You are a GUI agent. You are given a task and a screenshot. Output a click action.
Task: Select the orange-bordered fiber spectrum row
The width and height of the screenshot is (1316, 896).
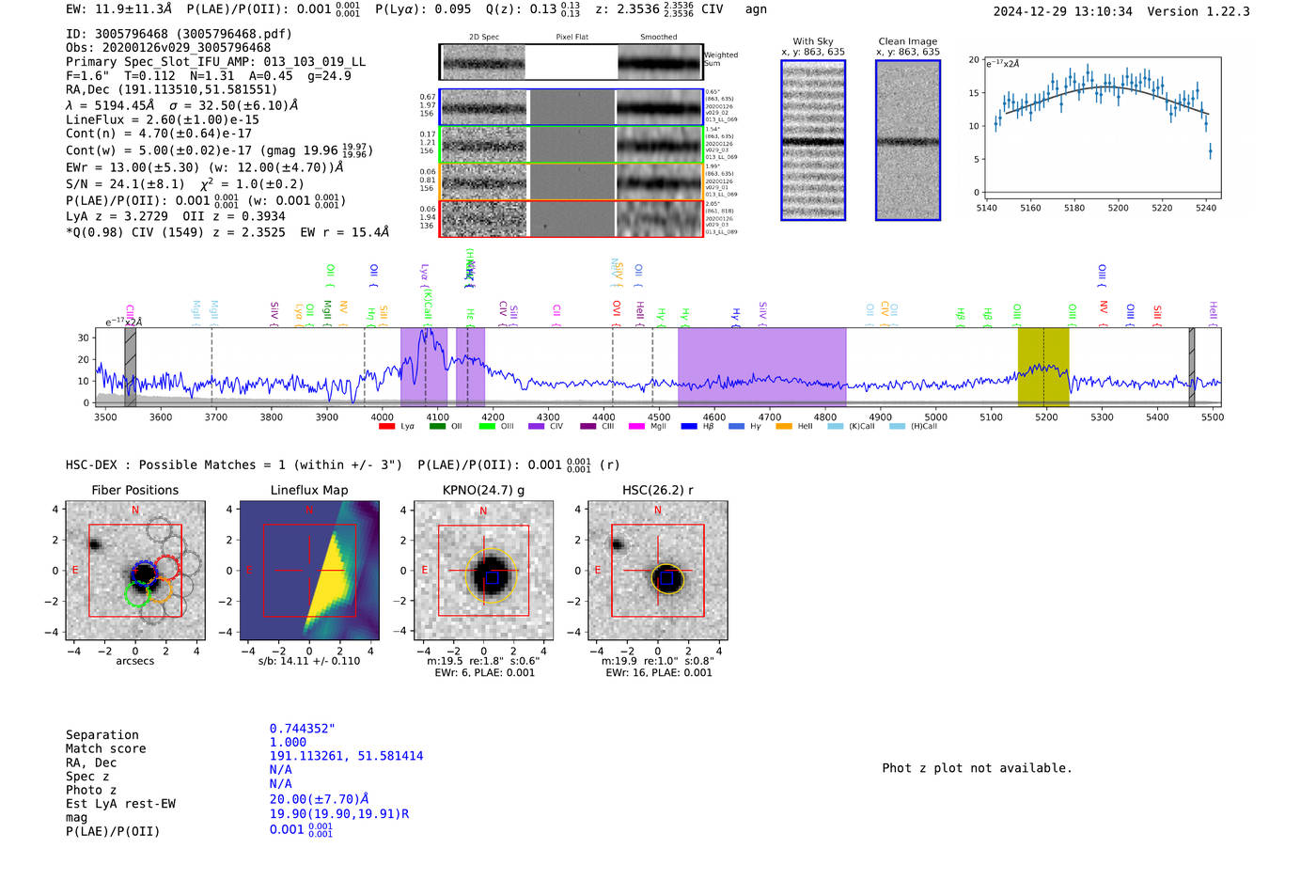(572, 181)
